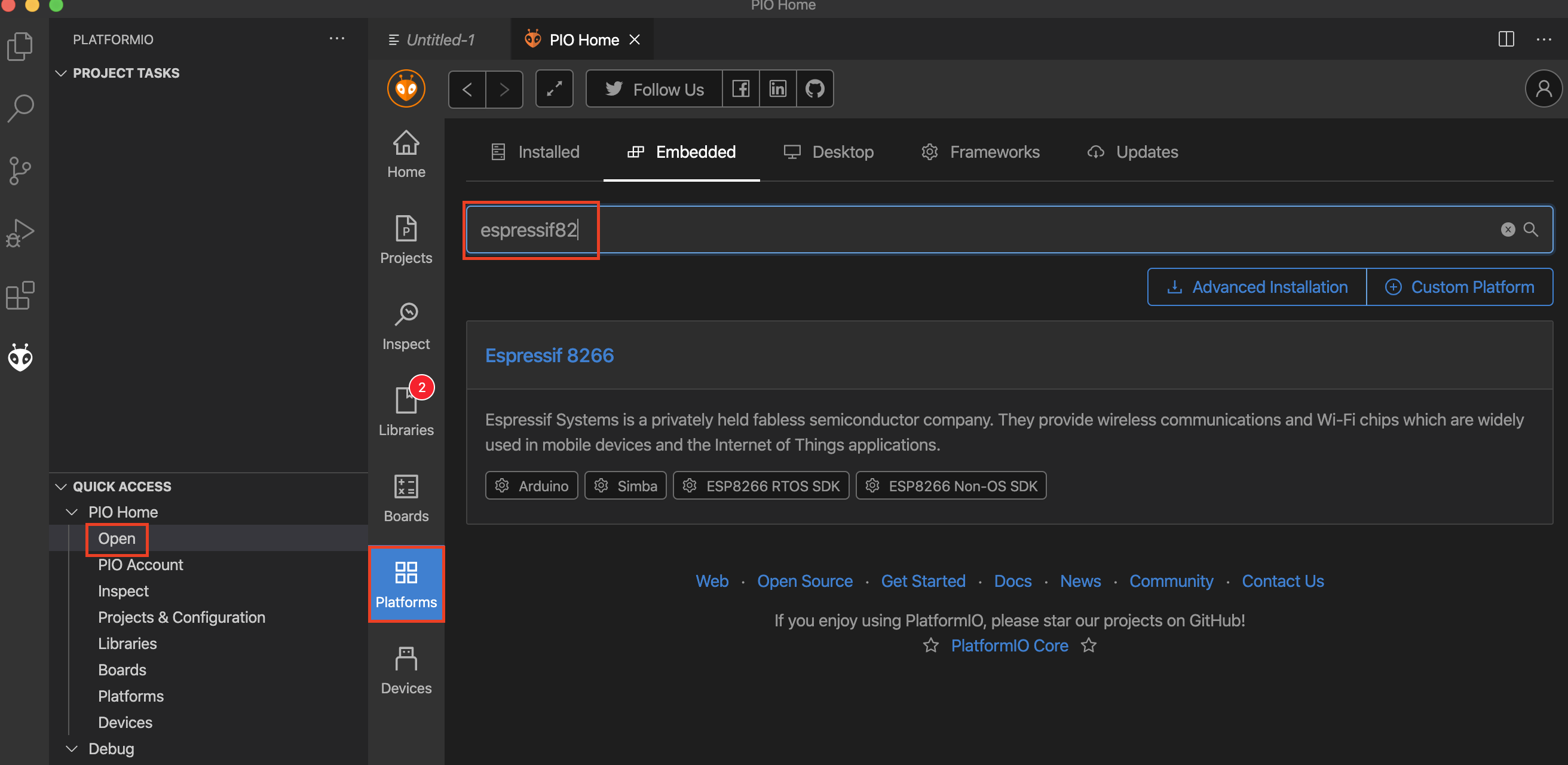1568x765 pixels.
Task: Open the Run and Debug view
Action: tap(20, 232)
